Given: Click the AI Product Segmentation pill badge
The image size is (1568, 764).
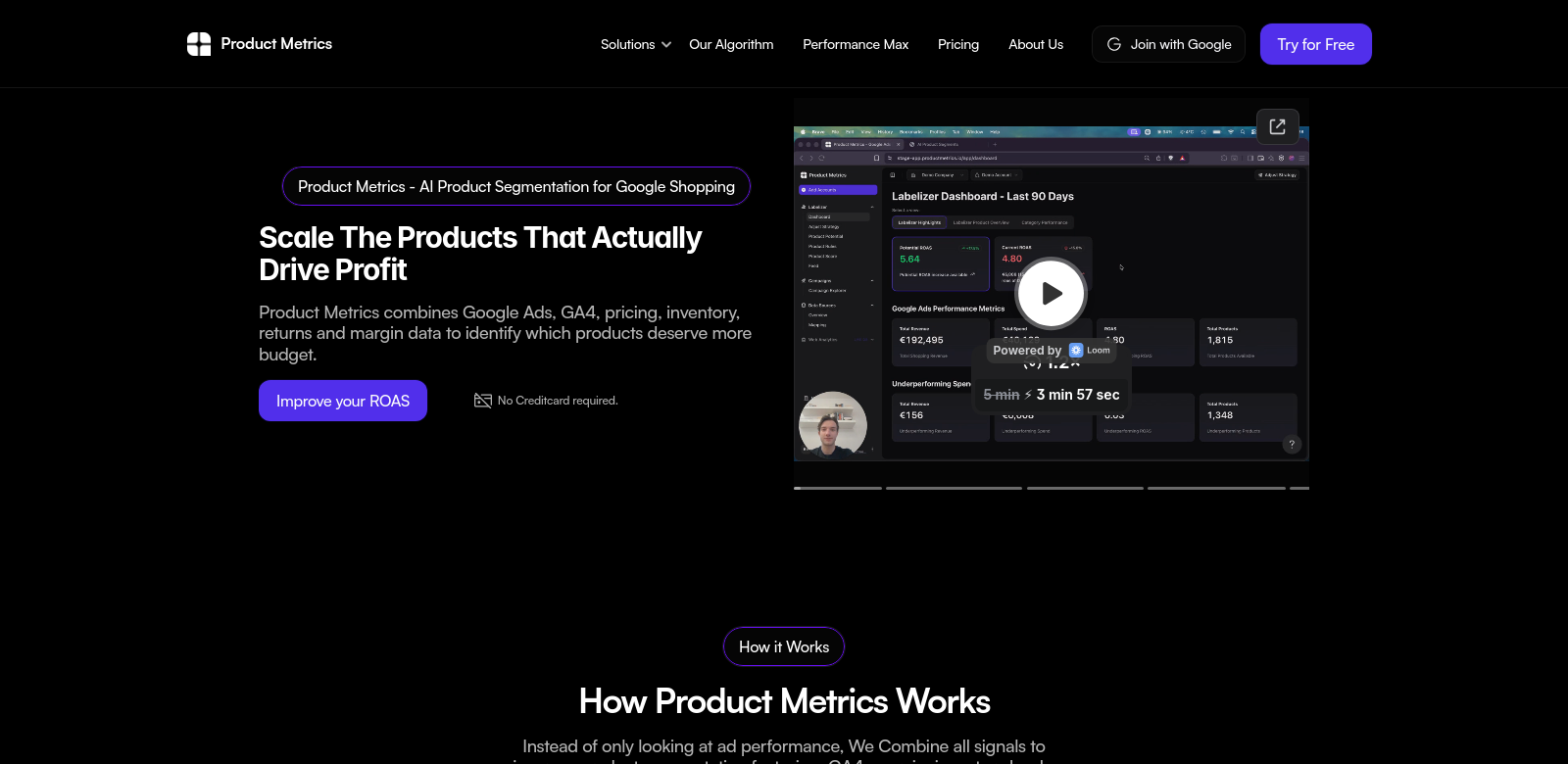Looking at the screenshot, I should click(516, 186).
